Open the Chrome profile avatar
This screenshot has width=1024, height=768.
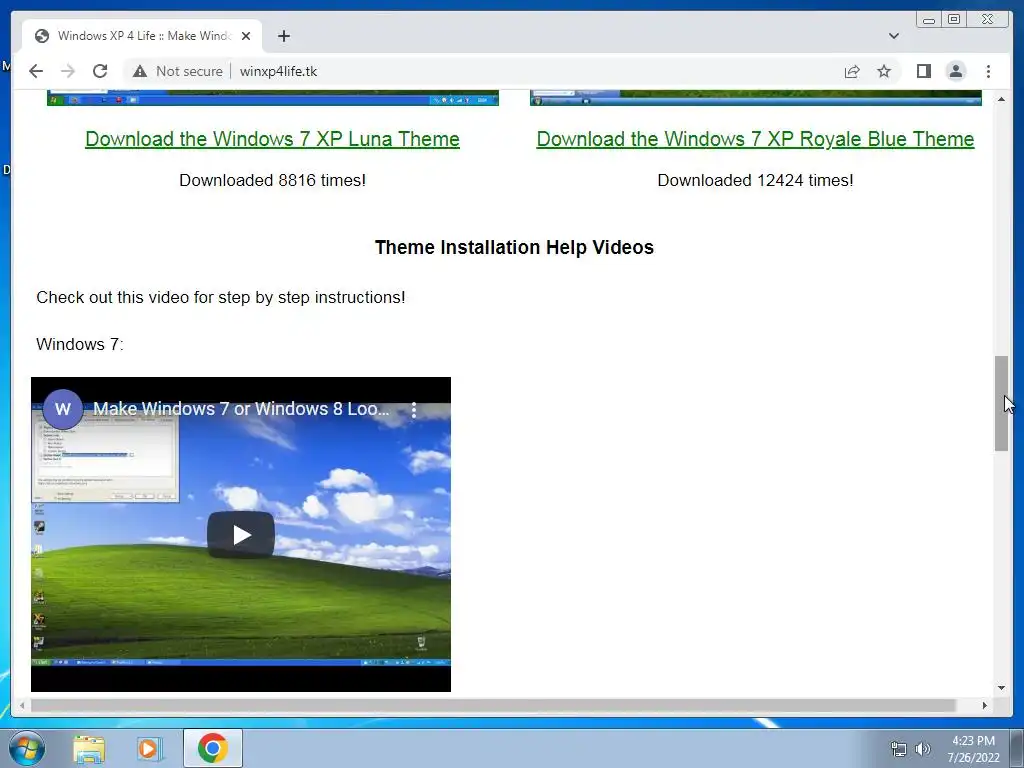[955, 71]
